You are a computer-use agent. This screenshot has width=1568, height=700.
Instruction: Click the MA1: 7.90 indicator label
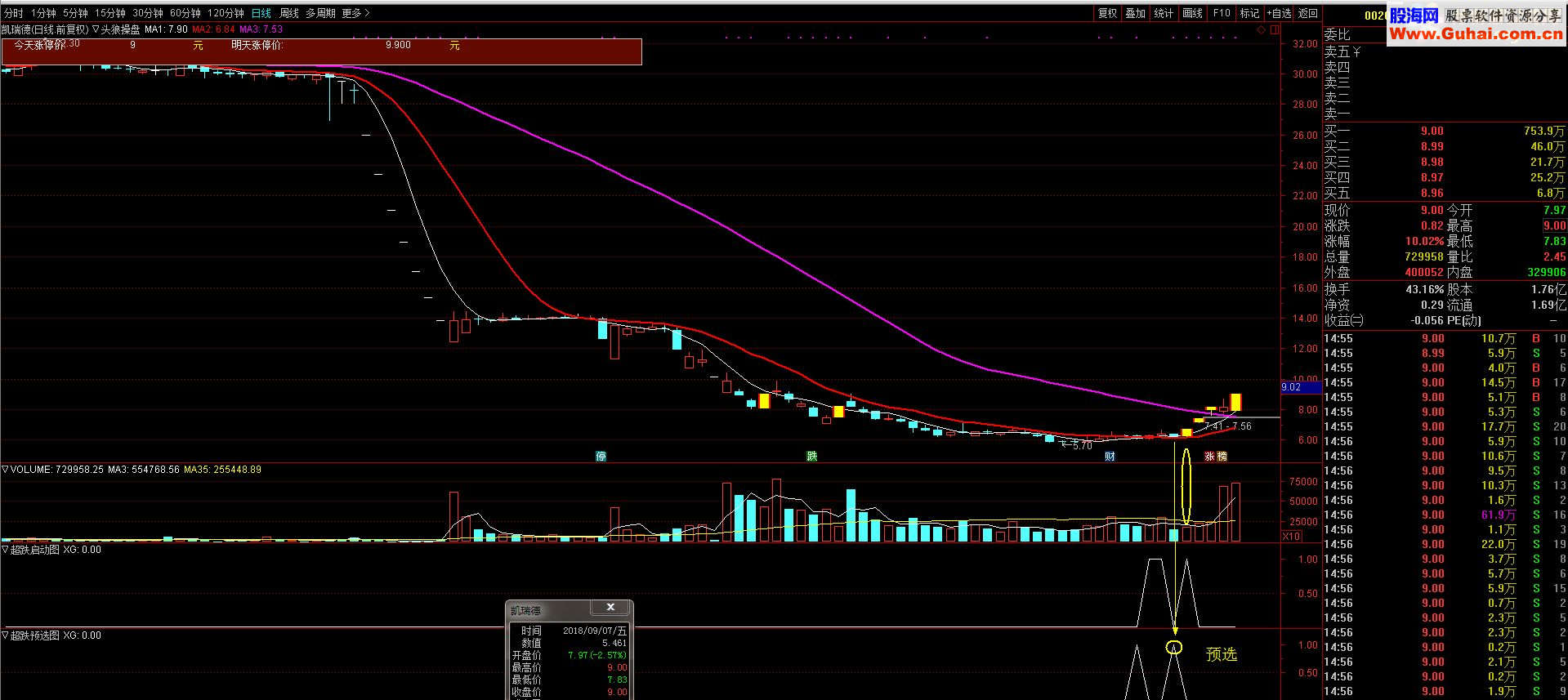pos(166,29)
